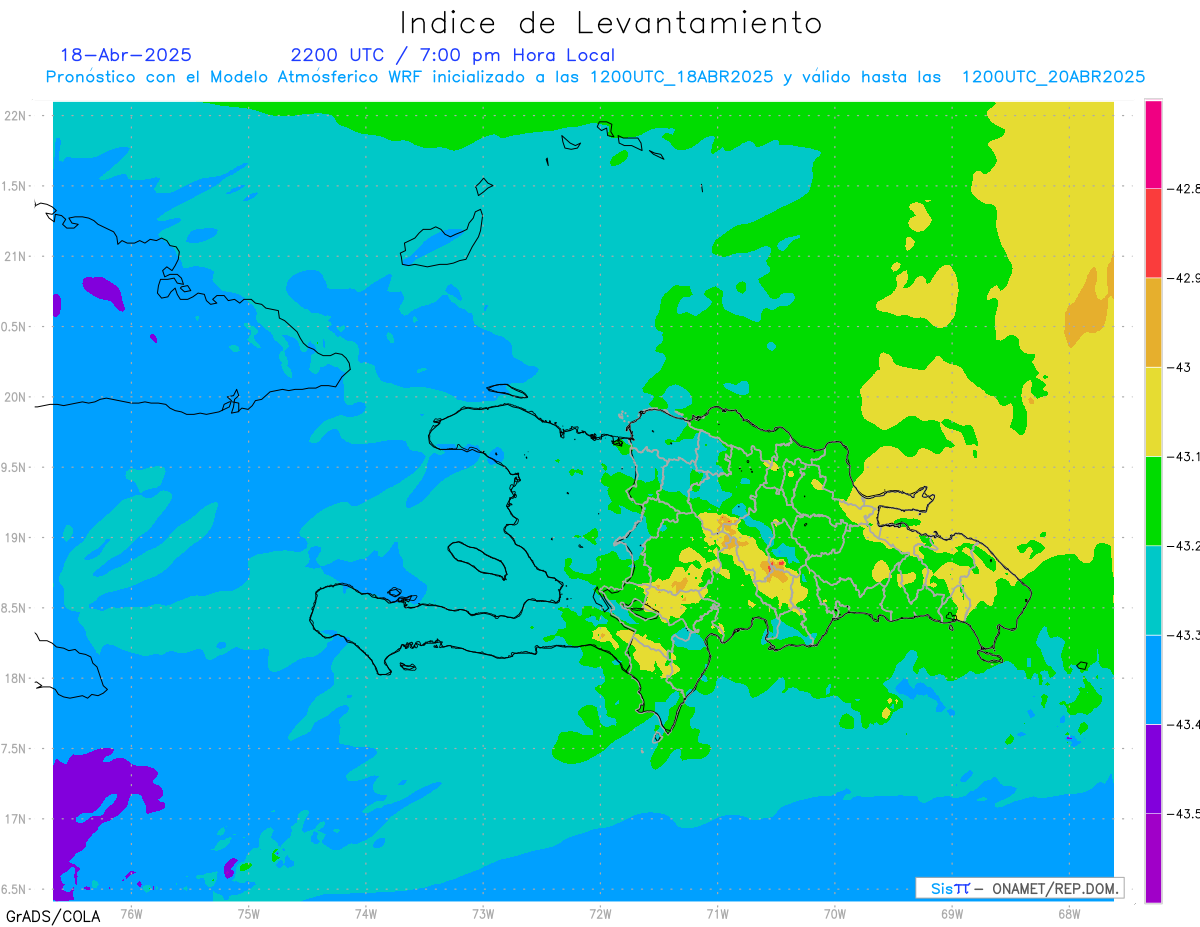The width and height of the screenshot is (1200, 927).
Task: Pick the teal legend swatch above -43.3
Action: (x=1153, y=590)
